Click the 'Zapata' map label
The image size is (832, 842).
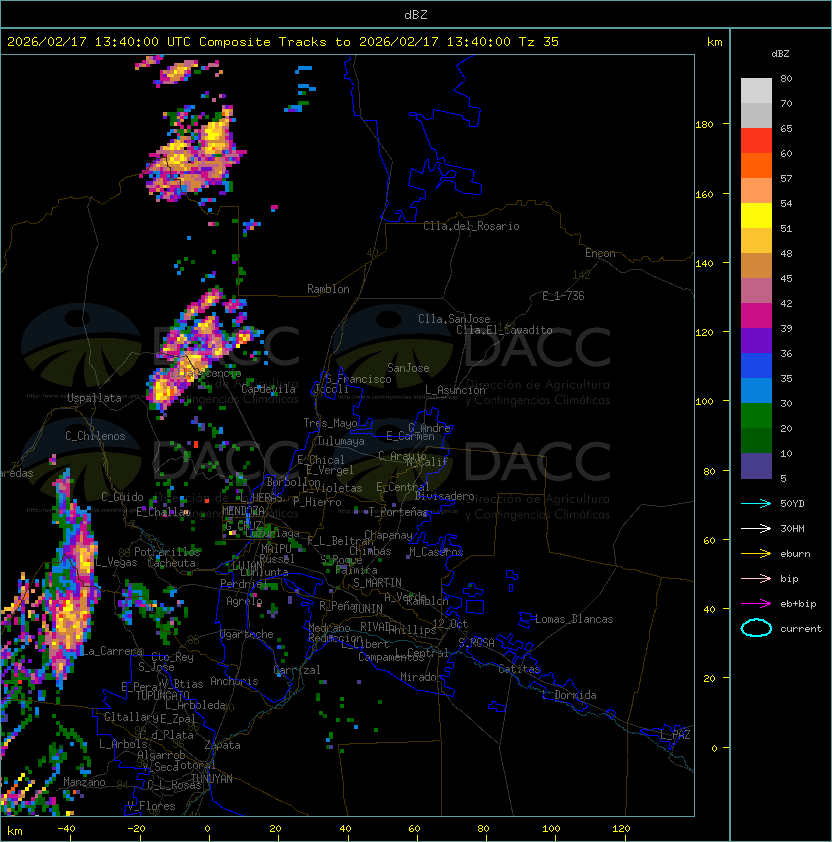tap(222, 745)
